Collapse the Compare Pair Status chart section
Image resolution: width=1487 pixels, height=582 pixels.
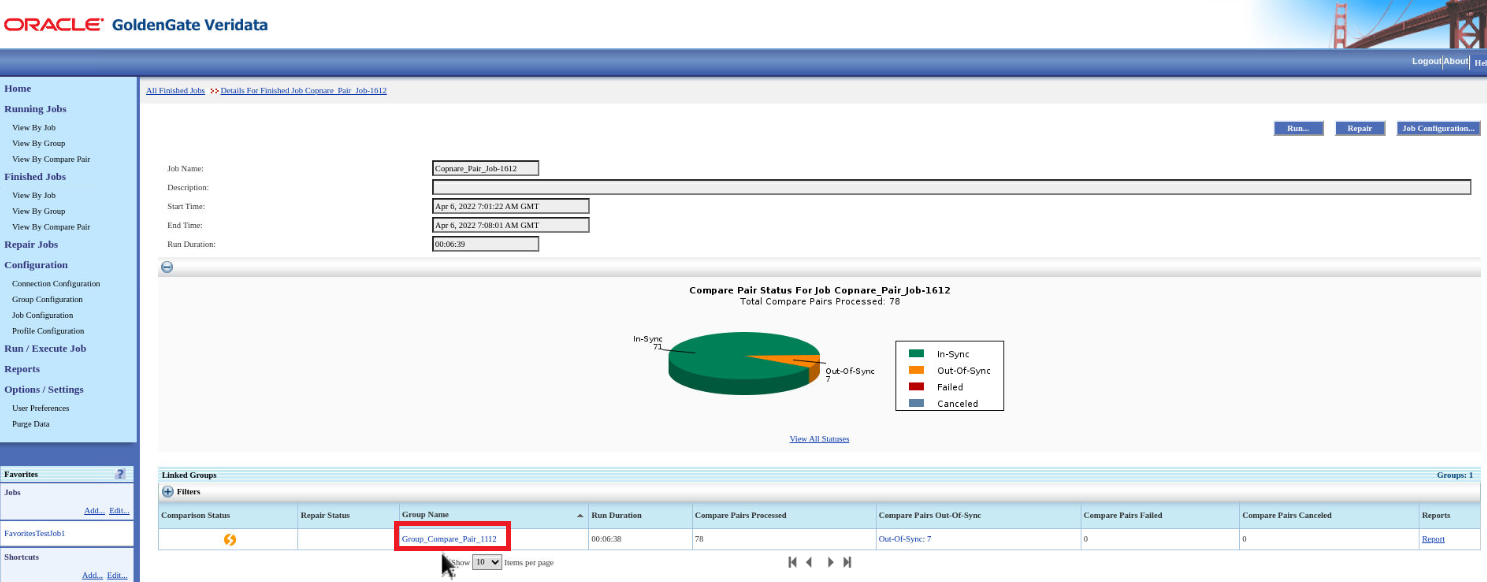point(166,266)
